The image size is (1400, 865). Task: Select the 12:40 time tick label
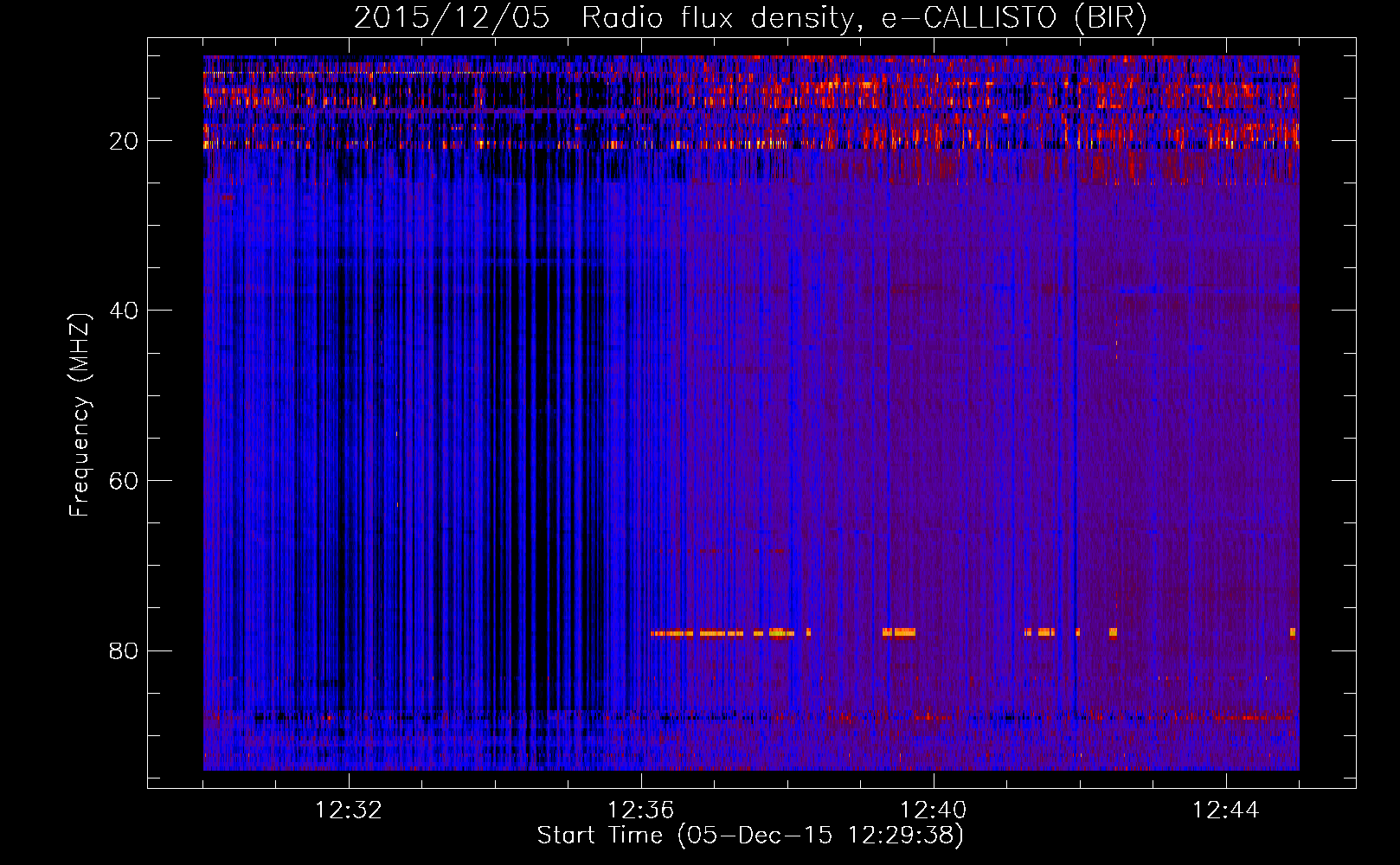934,811
